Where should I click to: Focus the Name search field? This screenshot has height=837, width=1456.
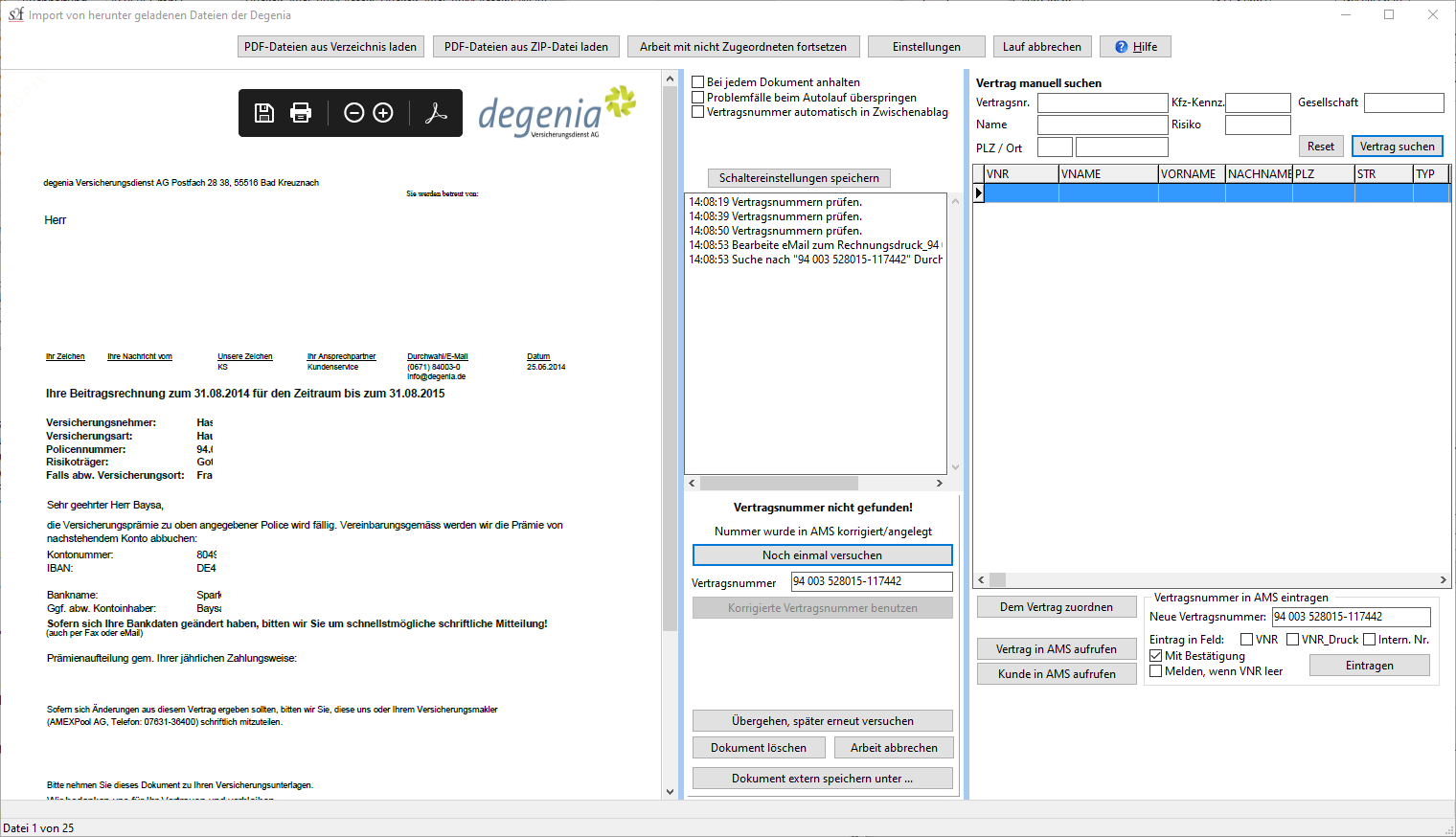tap(1103, 124)
